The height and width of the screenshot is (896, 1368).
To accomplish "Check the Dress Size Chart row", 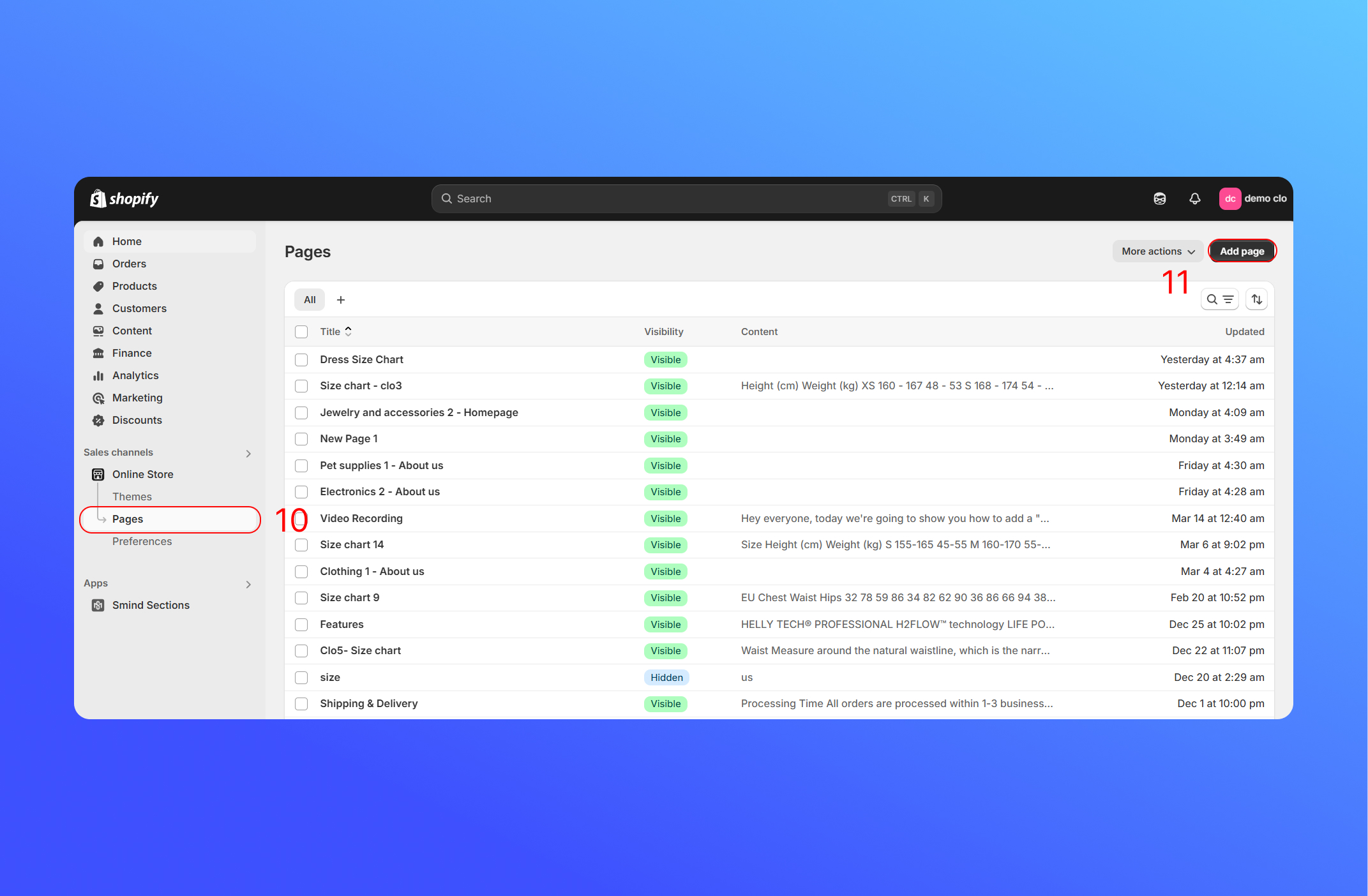I will coord(301,360).
